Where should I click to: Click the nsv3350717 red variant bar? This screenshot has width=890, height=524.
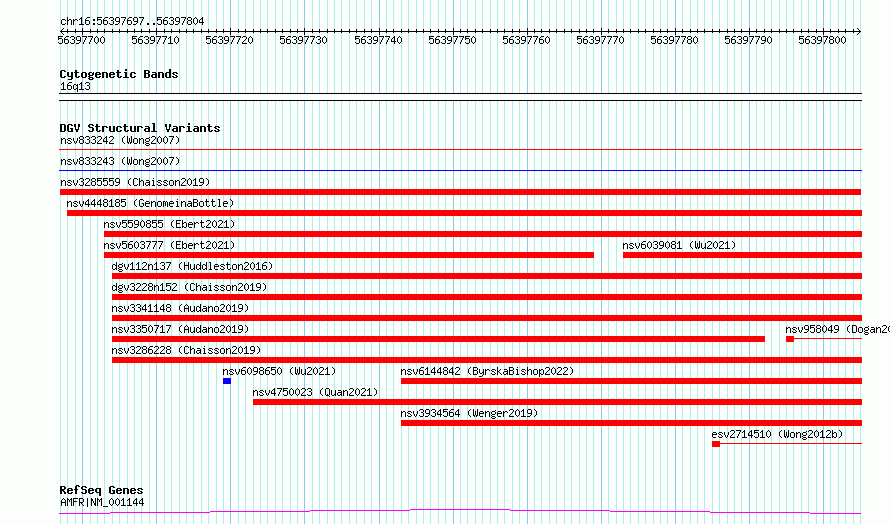coord(438,339)
